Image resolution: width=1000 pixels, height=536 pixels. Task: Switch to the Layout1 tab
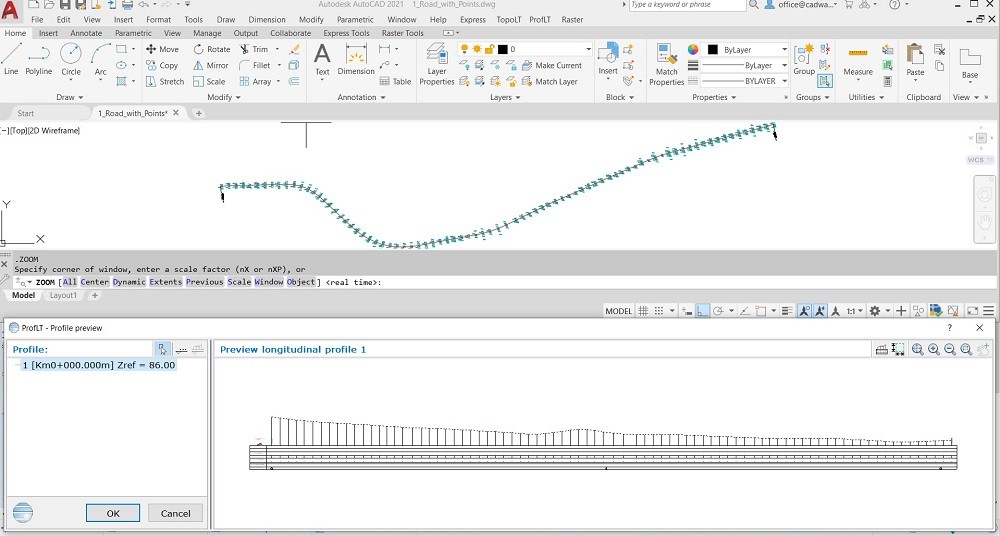click(63, 295)
